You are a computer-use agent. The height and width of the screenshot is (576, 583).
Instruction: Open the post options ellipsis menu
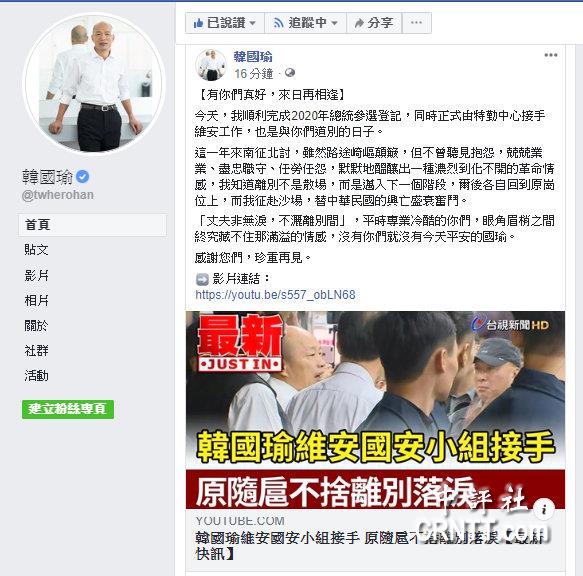click(551, 55)
